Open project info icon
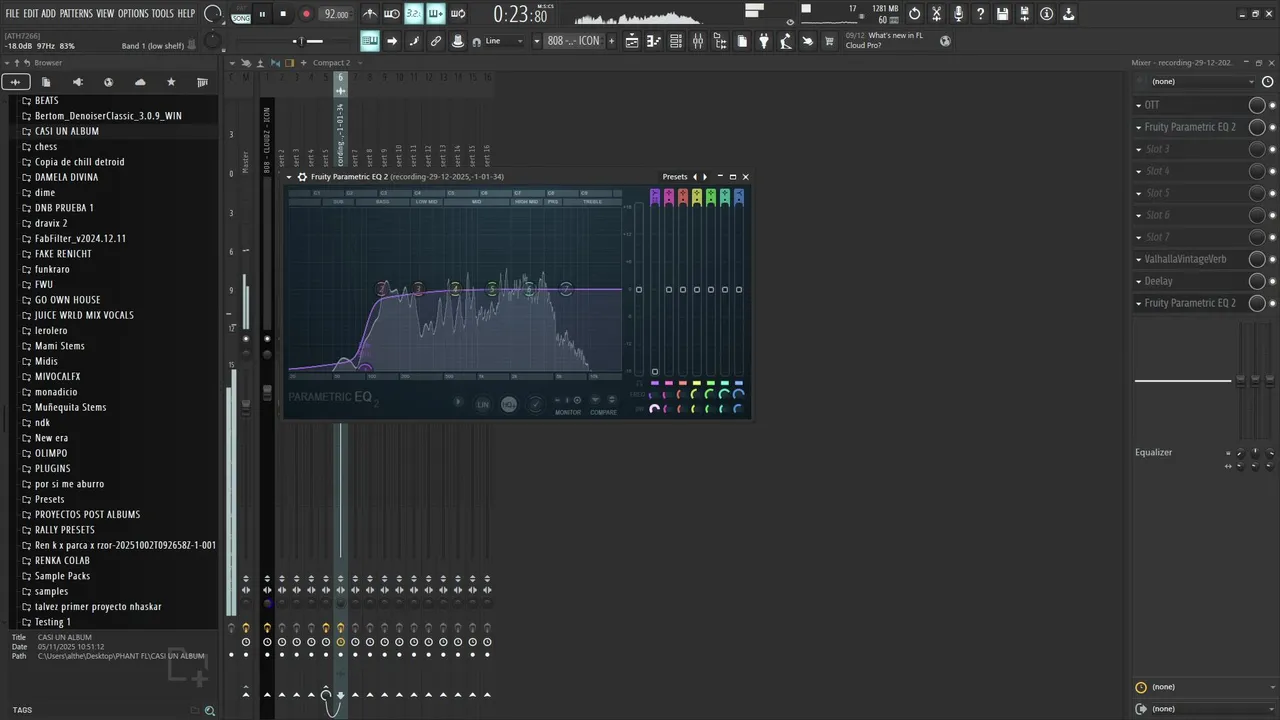Image resolution: width=1280 pixels, height=720 pixels. (1046, 14)
